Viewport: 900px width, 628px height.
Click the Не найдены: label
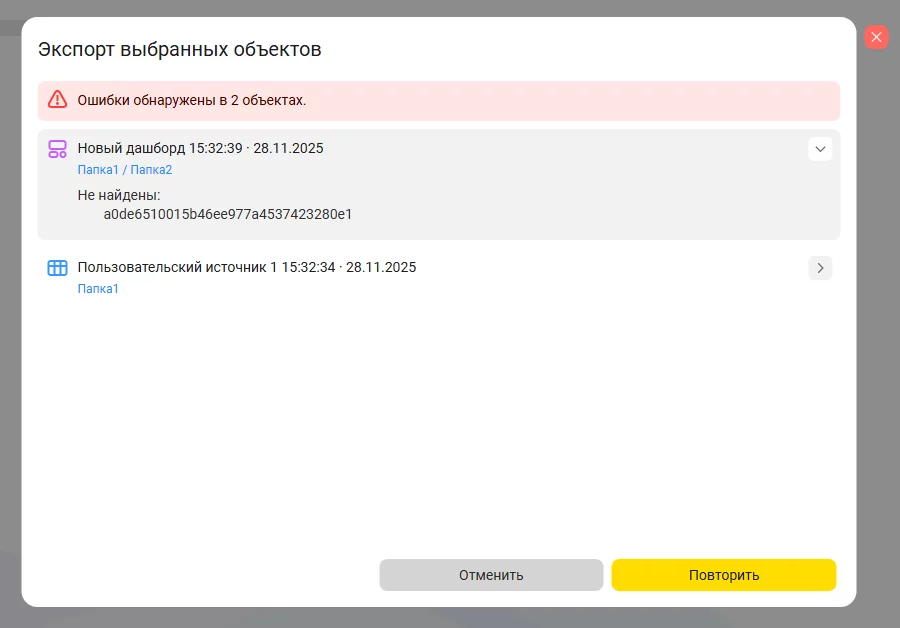[x=119, y=195]
